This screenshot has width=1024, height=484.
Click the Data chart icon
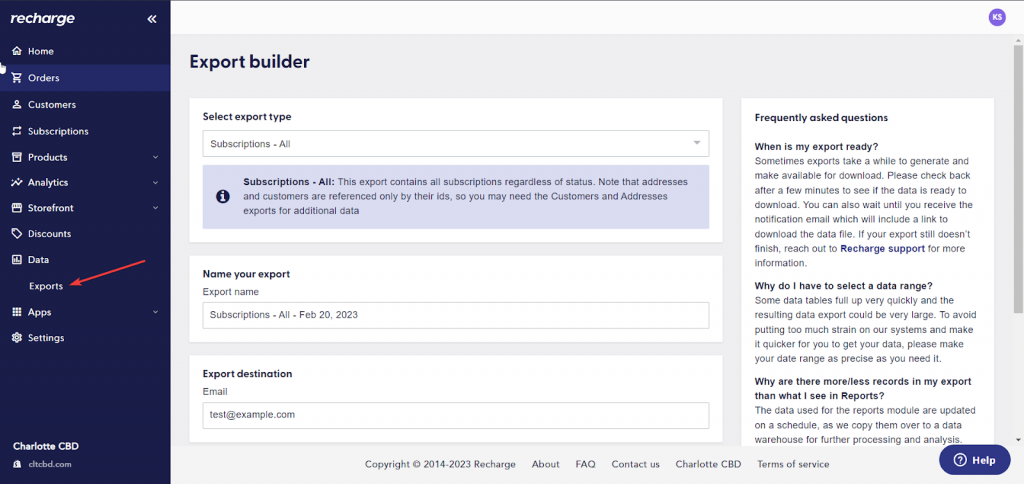click(17, 259)
